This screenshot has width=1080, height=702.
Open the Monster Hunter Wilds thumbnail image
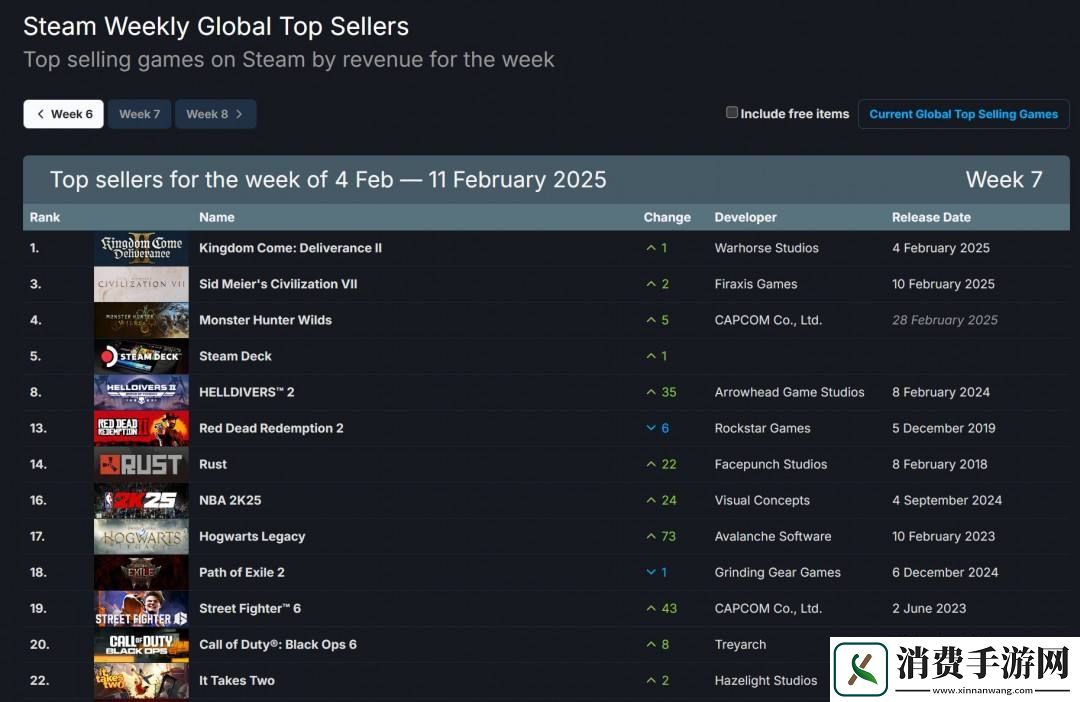tap(141, 320)
